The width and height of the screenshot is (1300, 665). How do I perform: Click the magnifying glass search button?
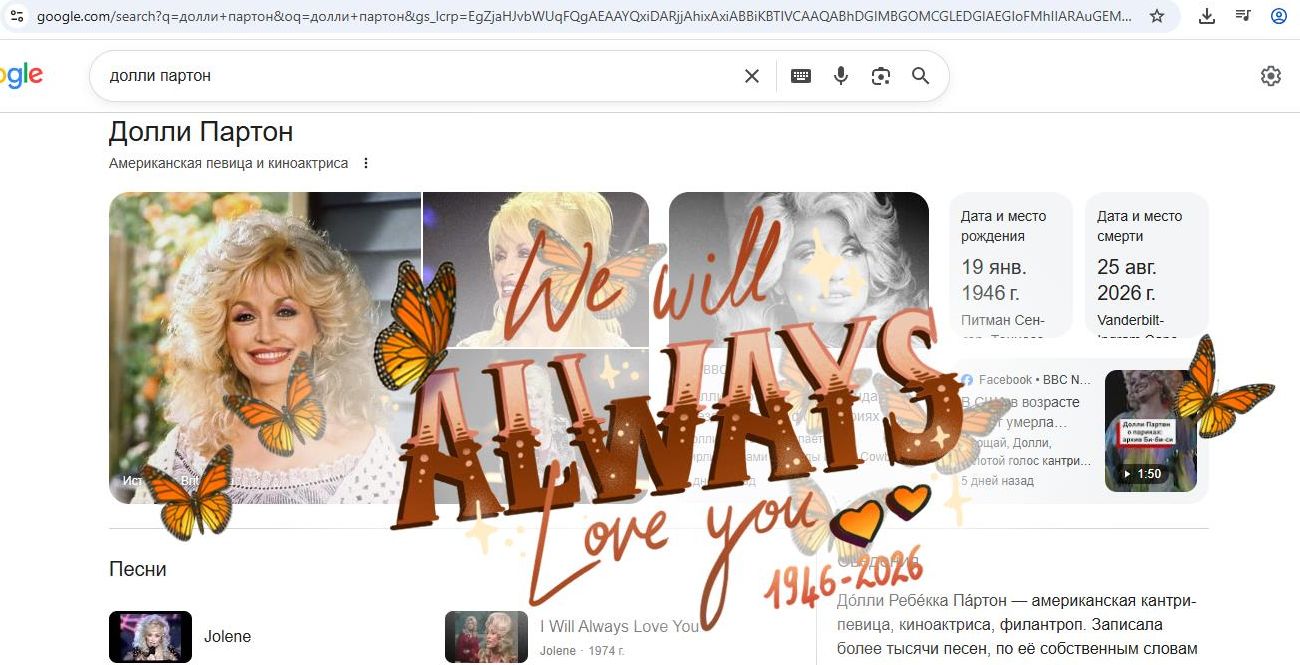click(x=921, y=76)
